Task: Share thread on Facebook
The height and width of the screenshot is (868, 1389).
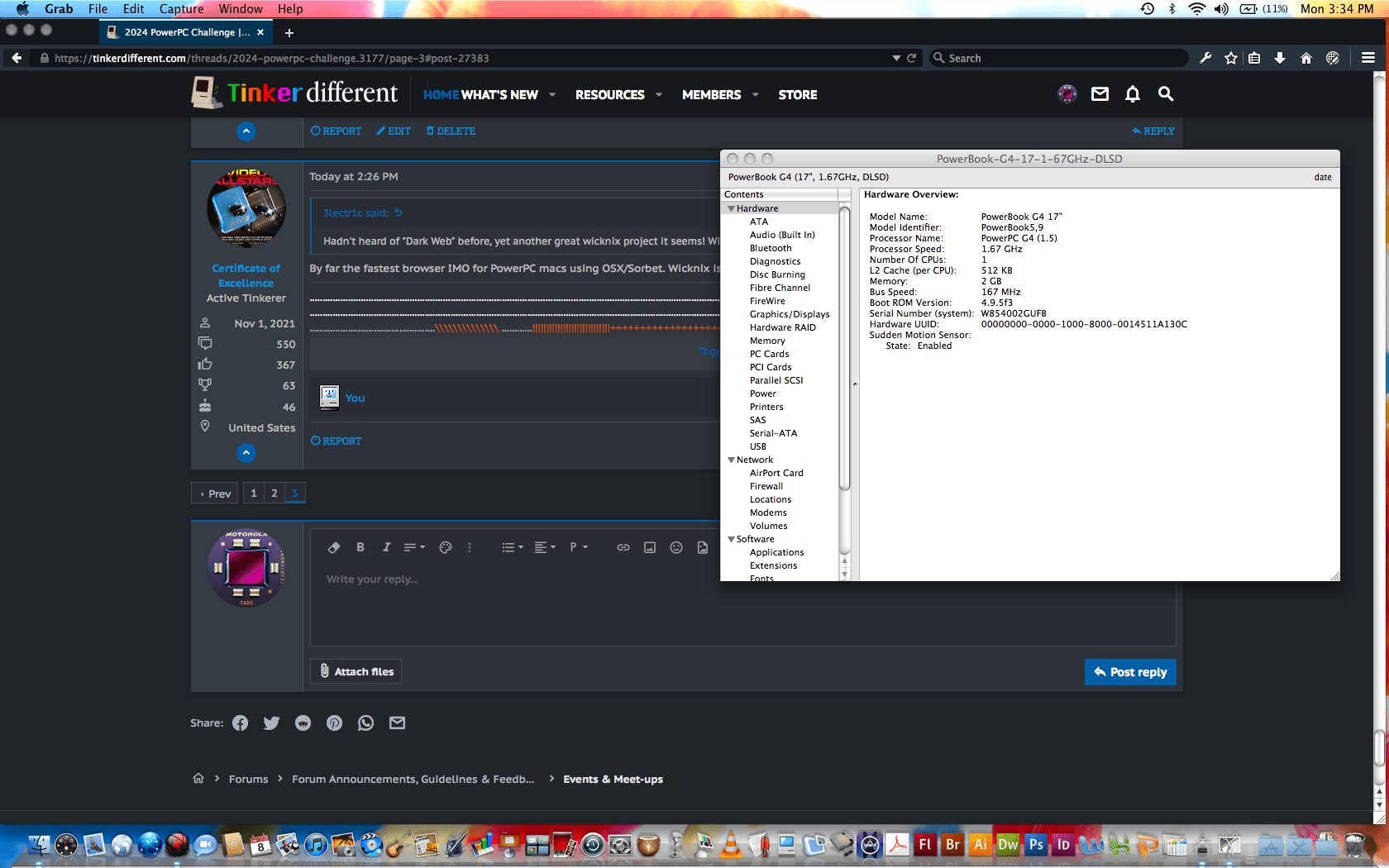Action: 240,723
